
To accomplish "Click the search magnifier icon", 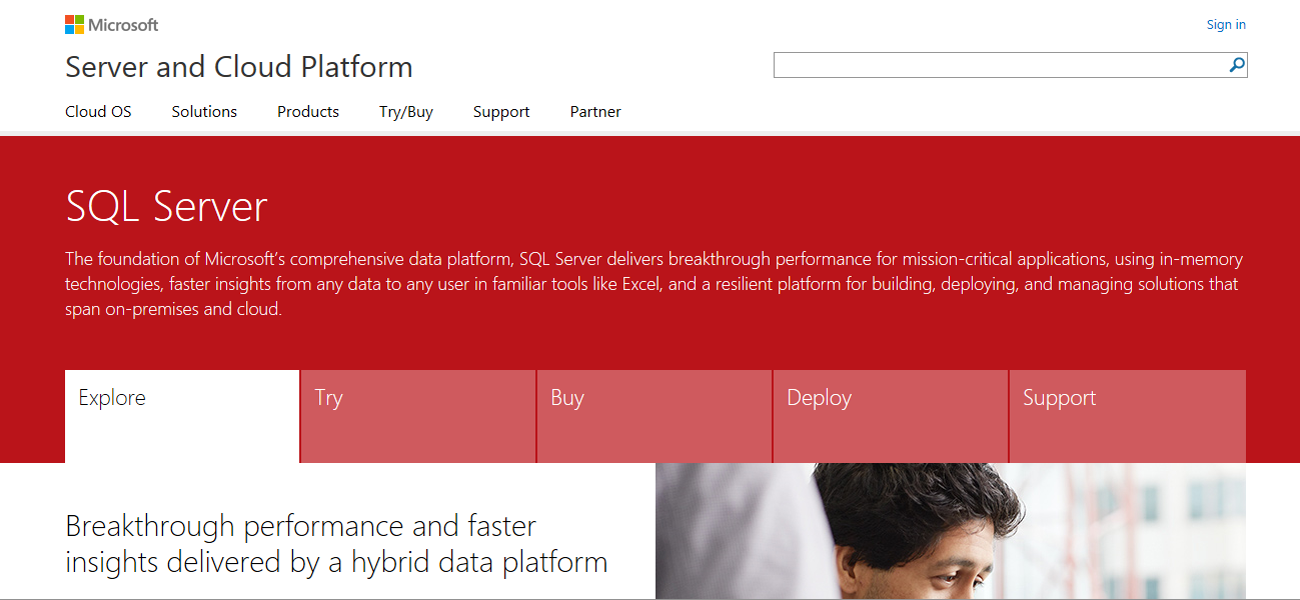I will tap(1237, 65).
